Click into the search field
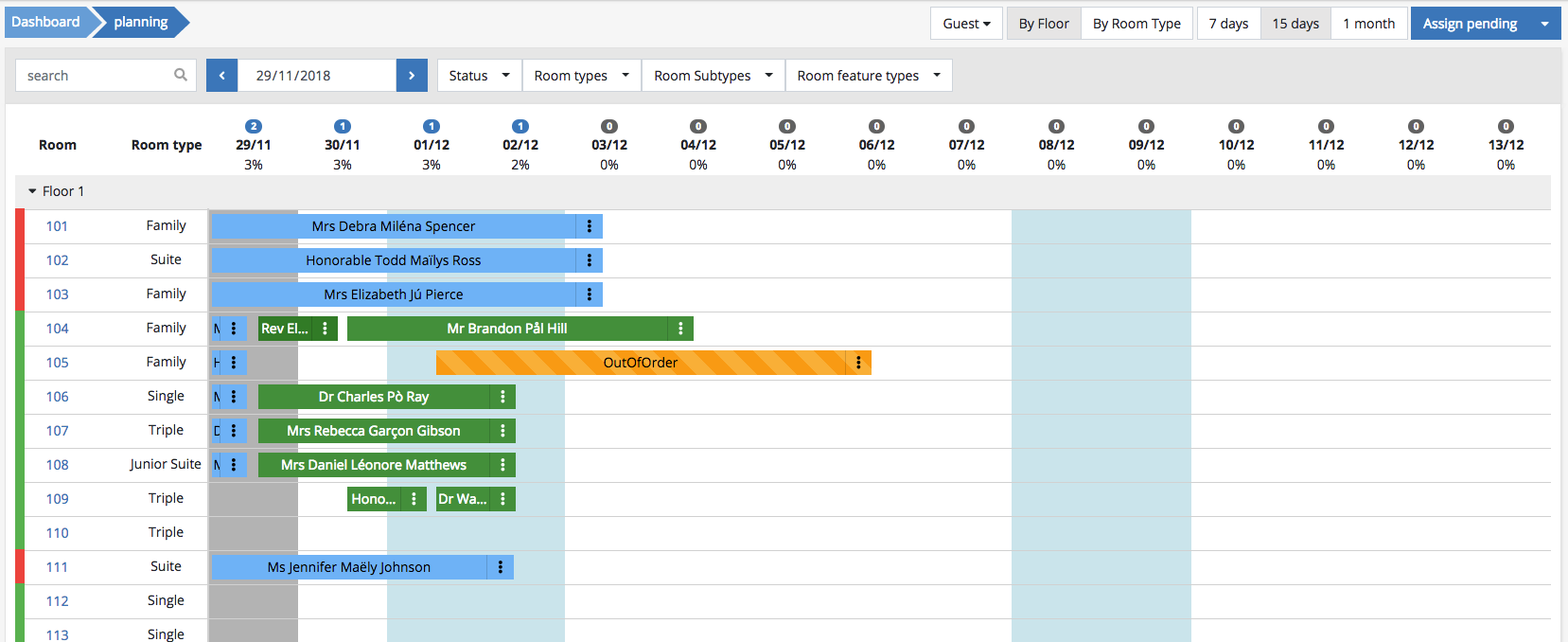Image resolution: width=1568 pixels, height=642 pixels. (95, 76)
